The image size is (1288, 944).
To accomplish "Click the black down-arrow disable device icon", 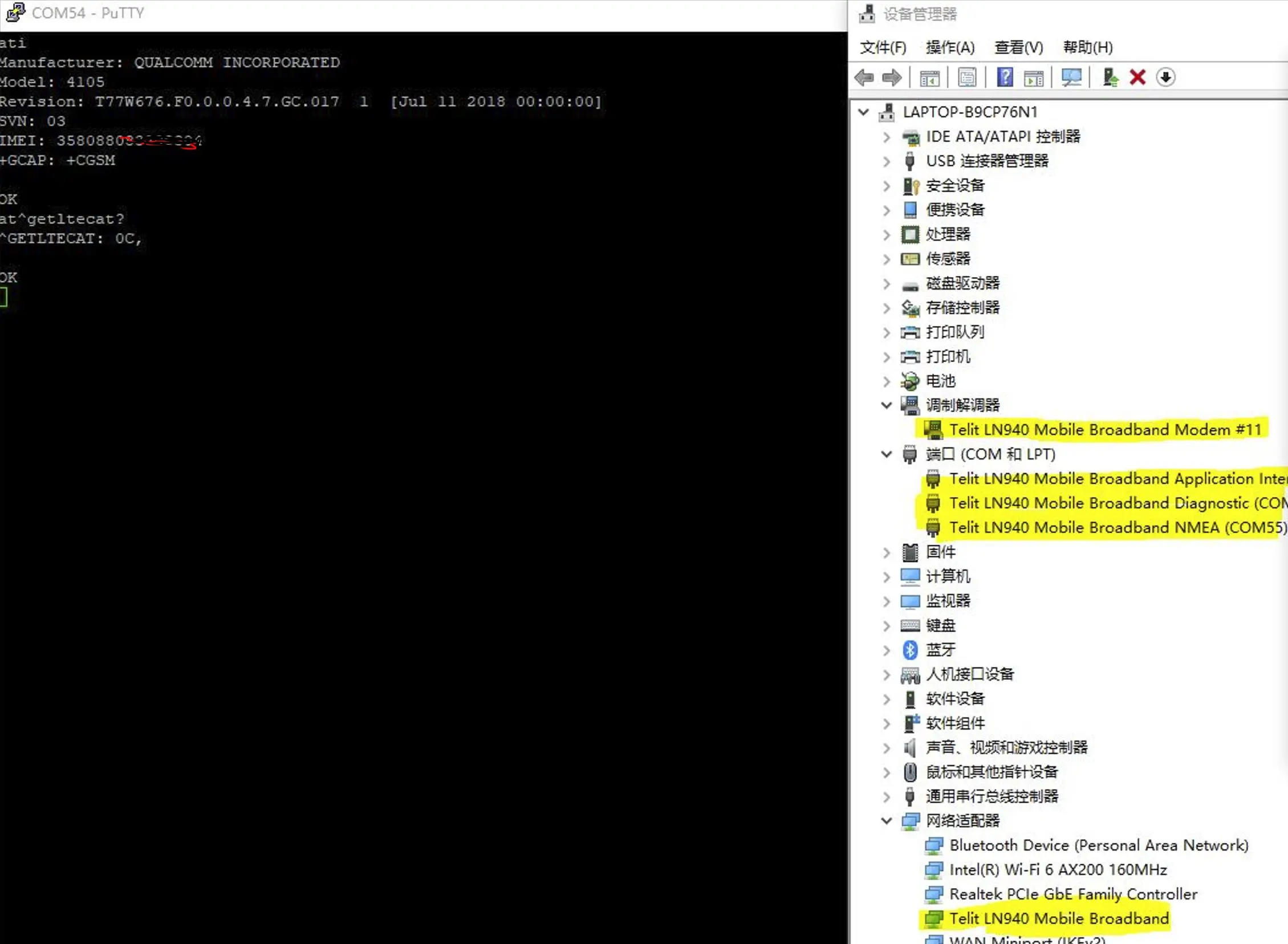I will tap(1165, 77).
